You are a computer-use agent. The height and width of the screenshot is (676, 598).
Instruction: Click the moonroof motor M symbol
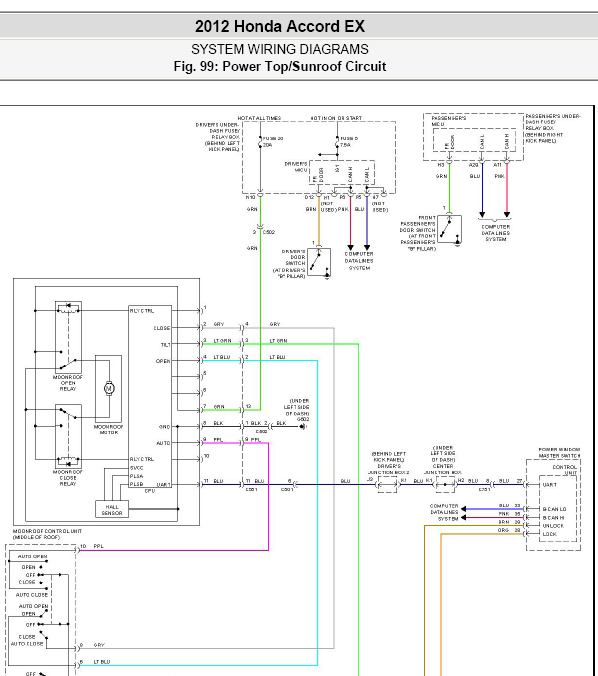(x=109, y=388)
